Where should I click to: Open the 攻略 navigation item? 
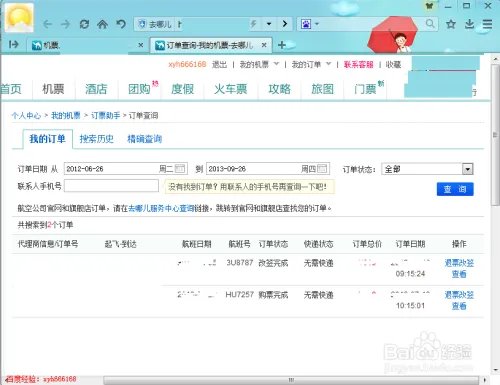pyautogui.click(x=279, y=89)
